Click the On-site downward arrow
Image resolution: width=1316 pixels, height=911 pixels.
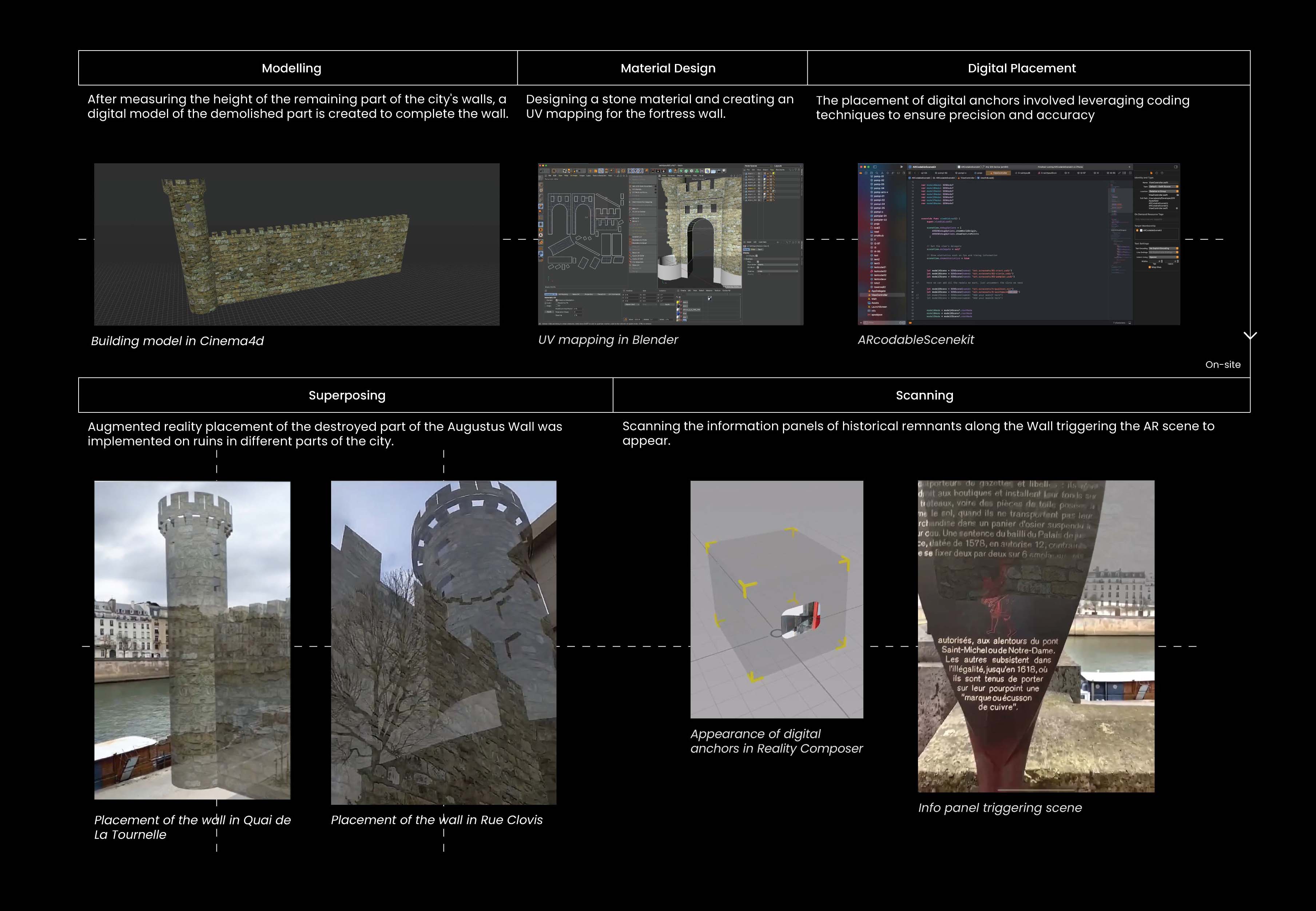(1250, 336)
